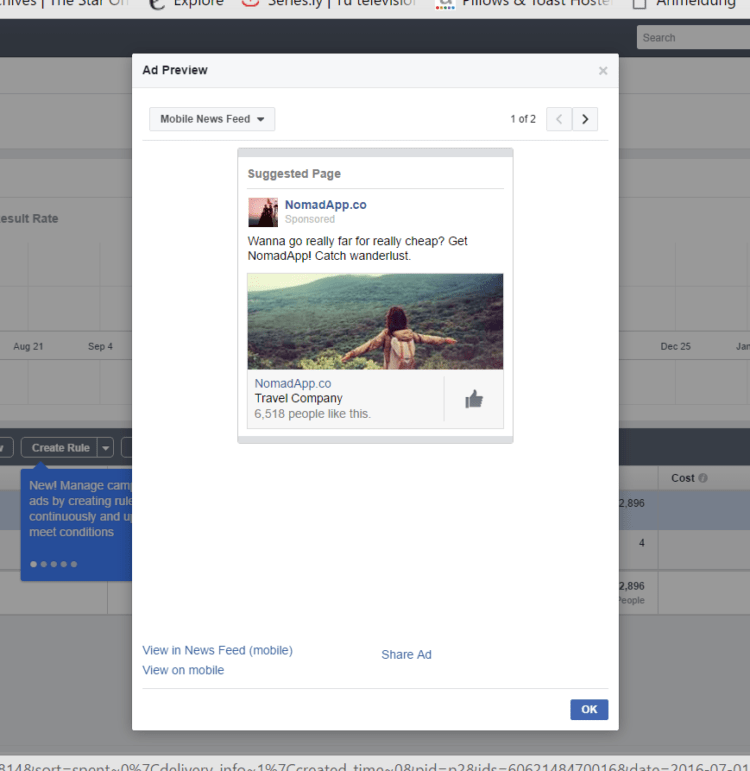Click the Cost column info icon
Screen dimensions: 750x771
(x=703, y=478)
